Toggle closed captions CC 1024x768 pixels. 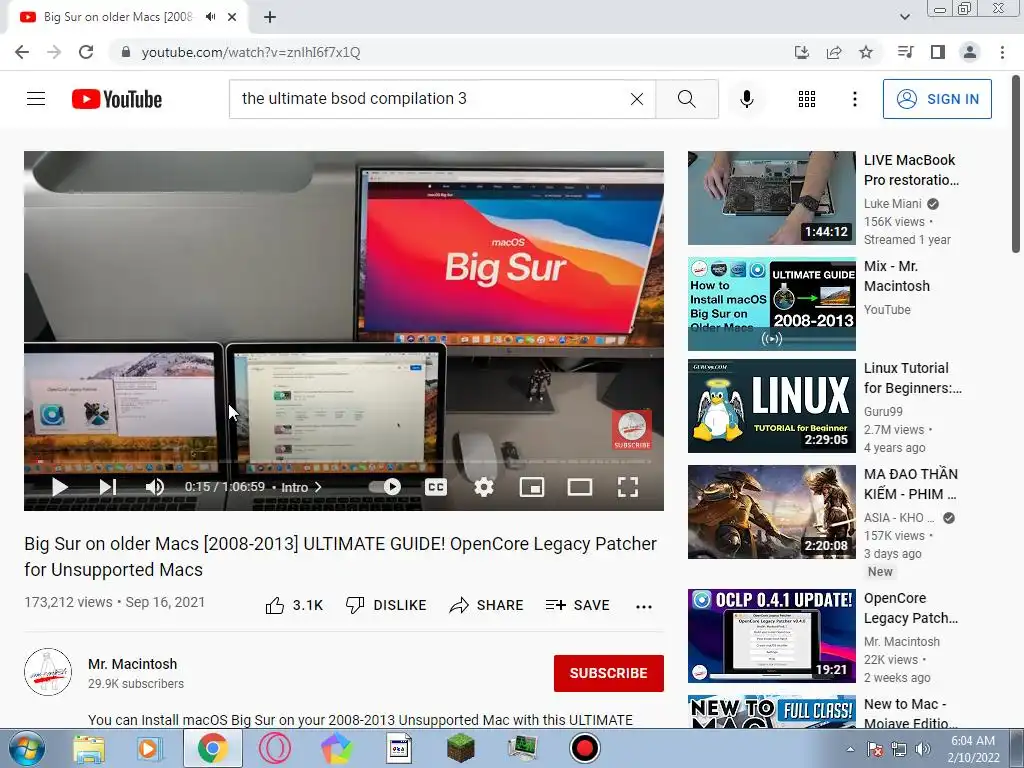point(436,487)
